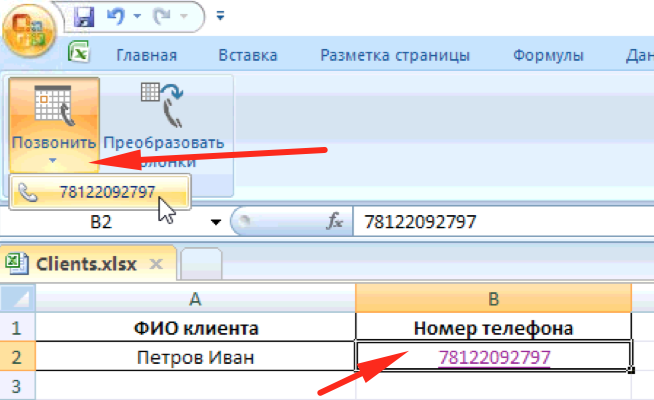The width and height of the screenshot is (654, 400).
Task: Expand the Позвонить dropdown arrow
Action: 53,161
